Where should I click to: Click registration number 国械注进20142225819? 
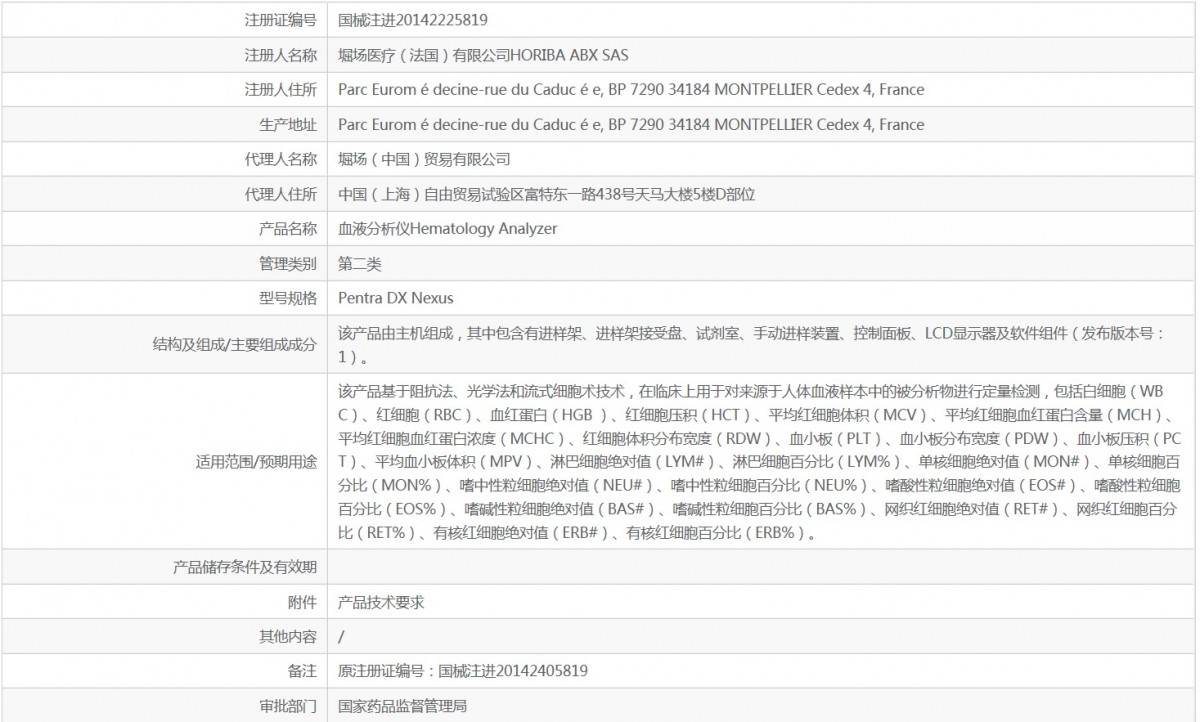(x=413, y=20)
